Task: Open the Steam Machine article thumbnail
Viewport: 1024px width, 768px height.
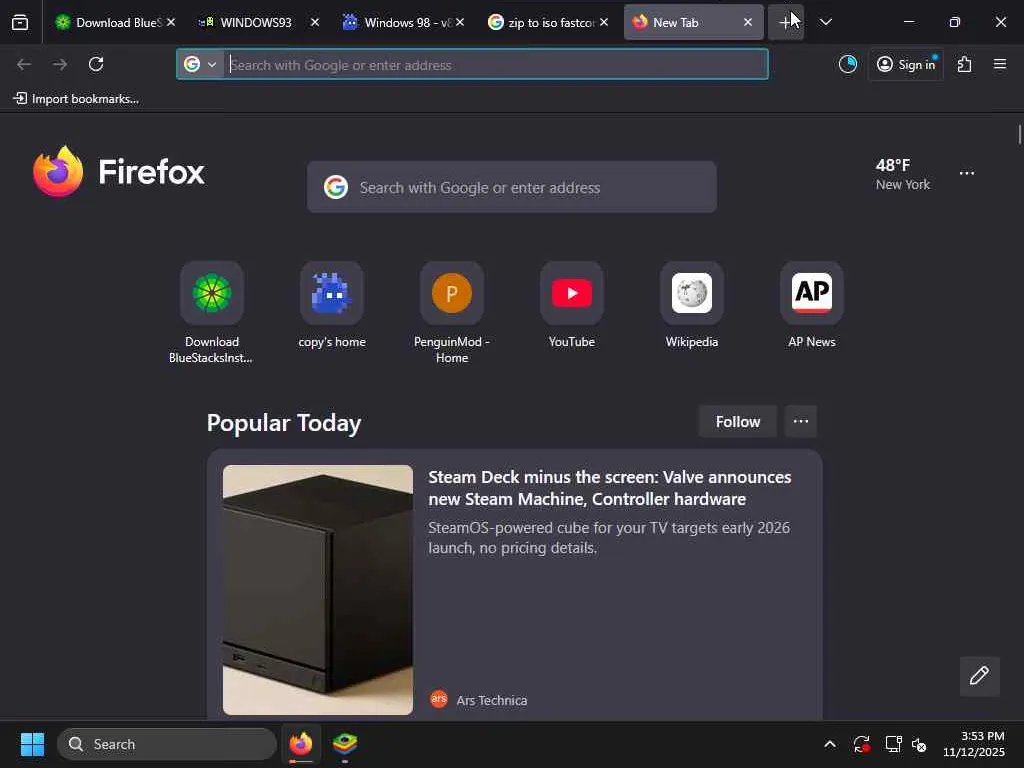Action: (318, 590)
